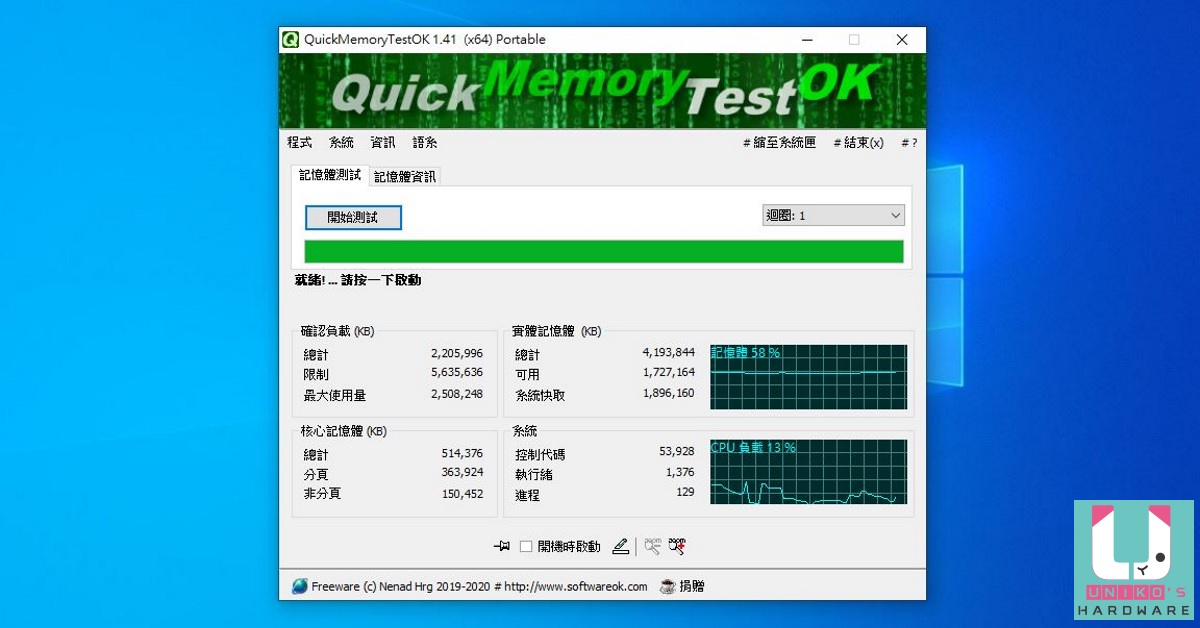Click the pencil edit icon
Screen dimensions: 1200x628
(x=620, y=546)
